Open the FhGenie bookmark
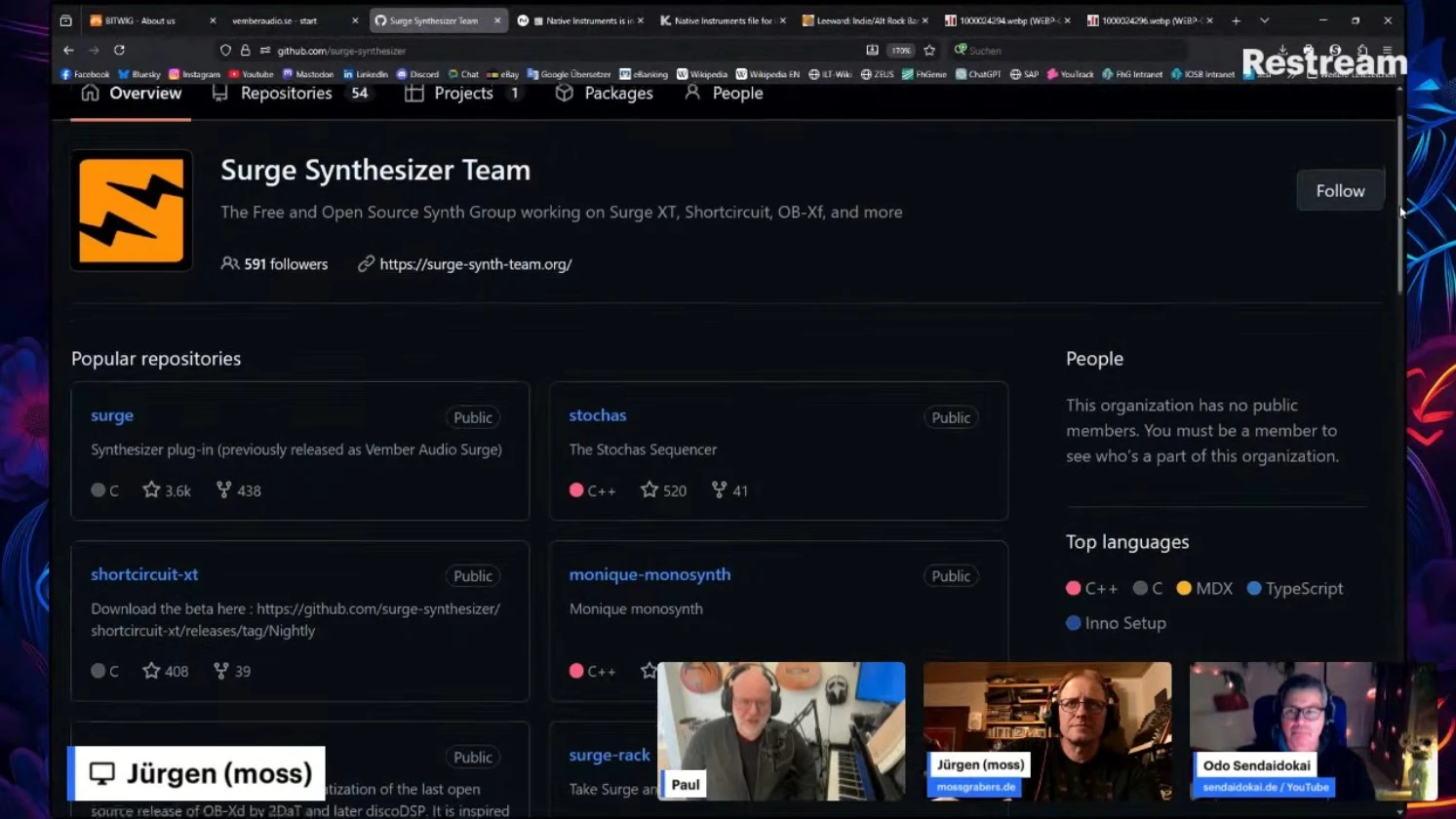 pyautogui.click(x=924, y=74)
